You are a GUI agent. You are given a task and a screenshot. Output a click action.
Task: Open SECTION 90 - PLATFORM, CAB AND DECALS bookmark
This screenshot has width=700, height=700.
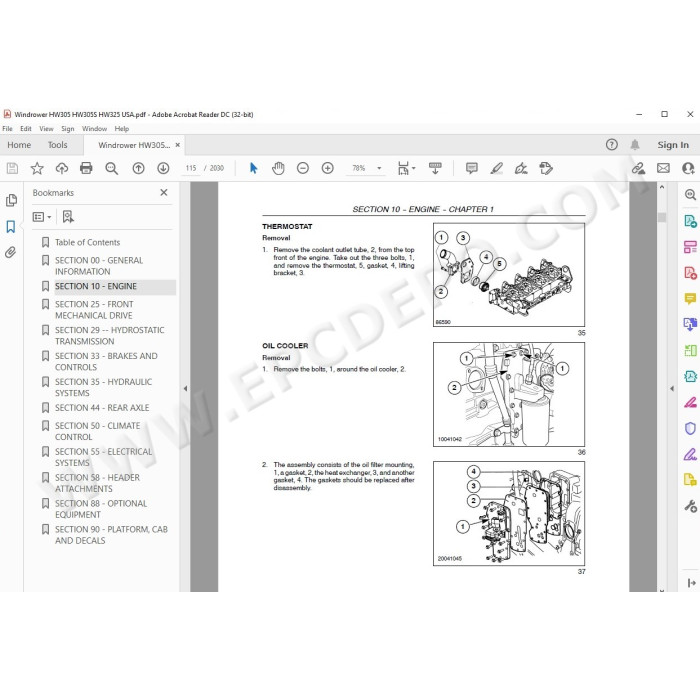111,535
